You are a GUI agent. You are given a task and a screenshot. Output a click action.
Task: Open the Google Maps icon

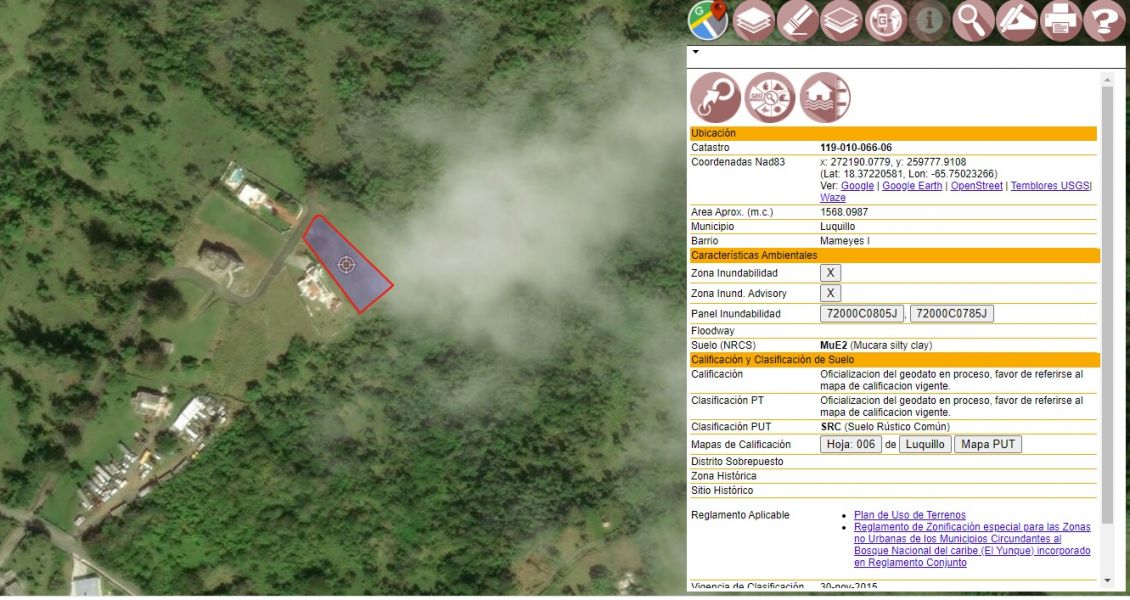click(x=708, y=21)
